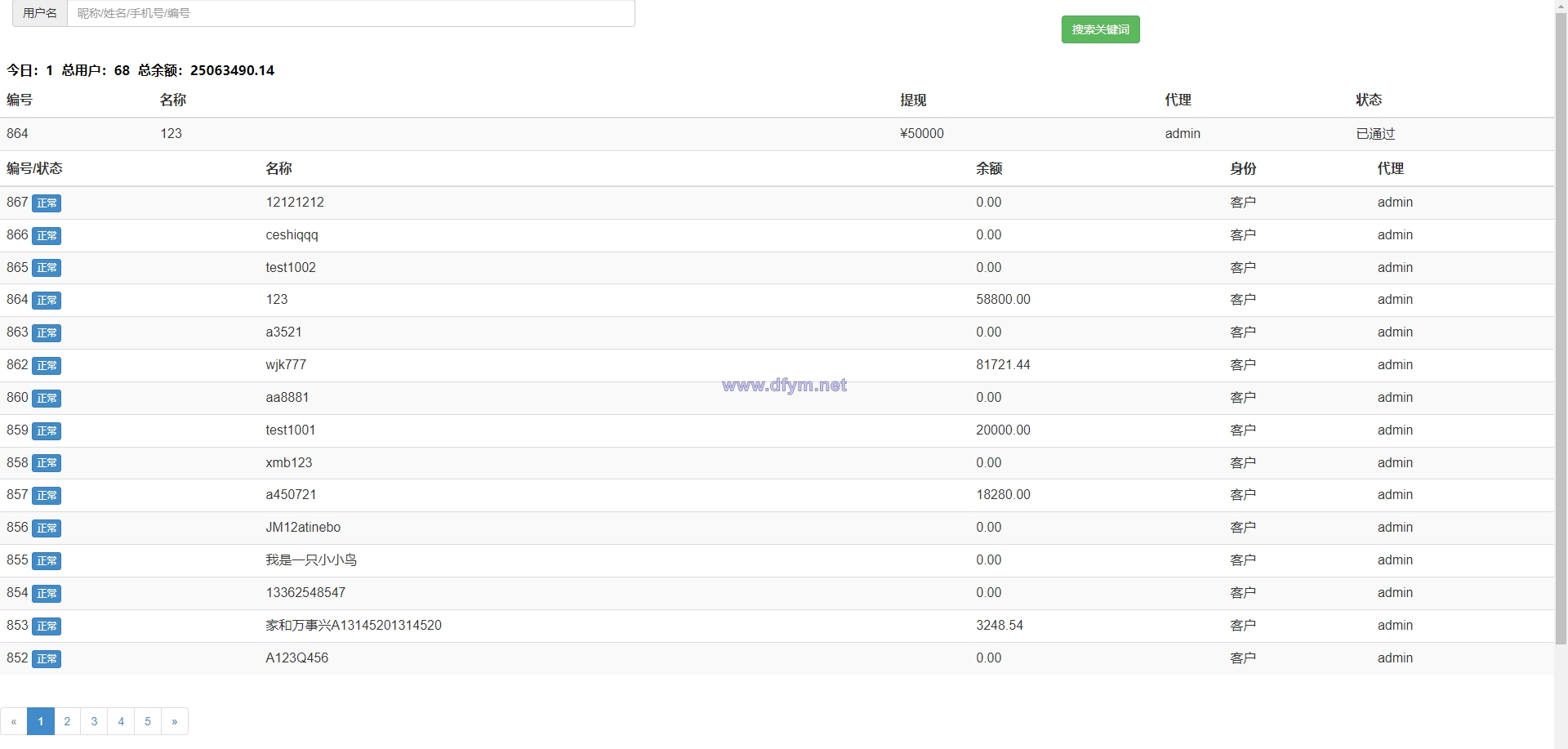Select the name A123Q456
Viewport: 1568px width, 749px height.
[x=297, y=658]
